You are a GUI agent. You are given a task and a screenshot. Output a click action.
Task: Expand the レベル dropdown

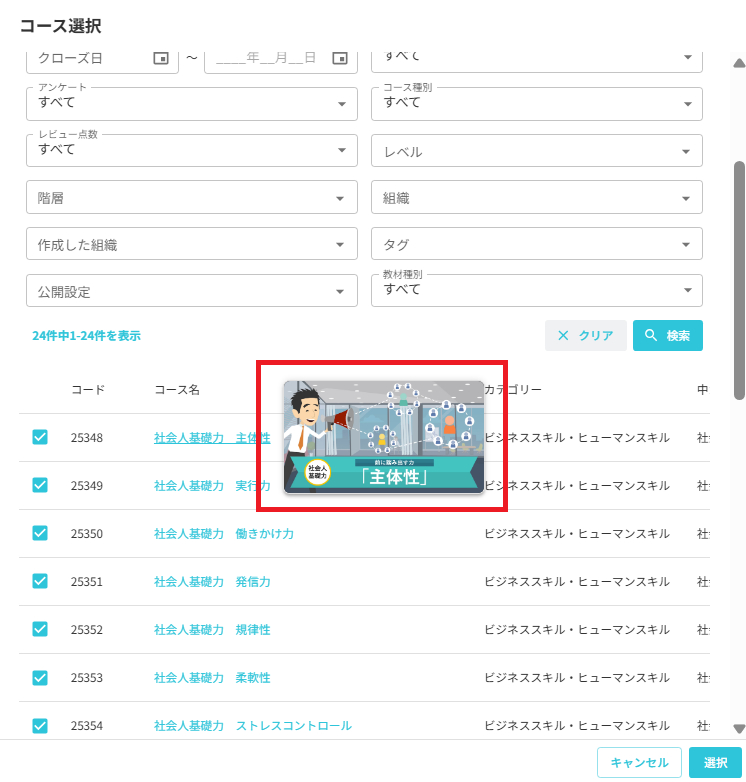[537, 150]
